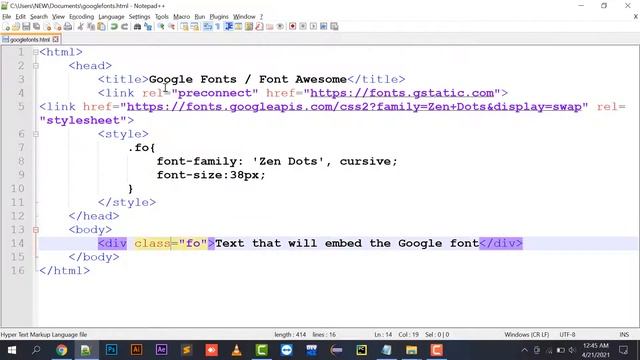Image resolution: width=640 pixels, height=360 pixels.
Task: Open the Search menu
Action: pyautogui.click(x=39, y=17)
